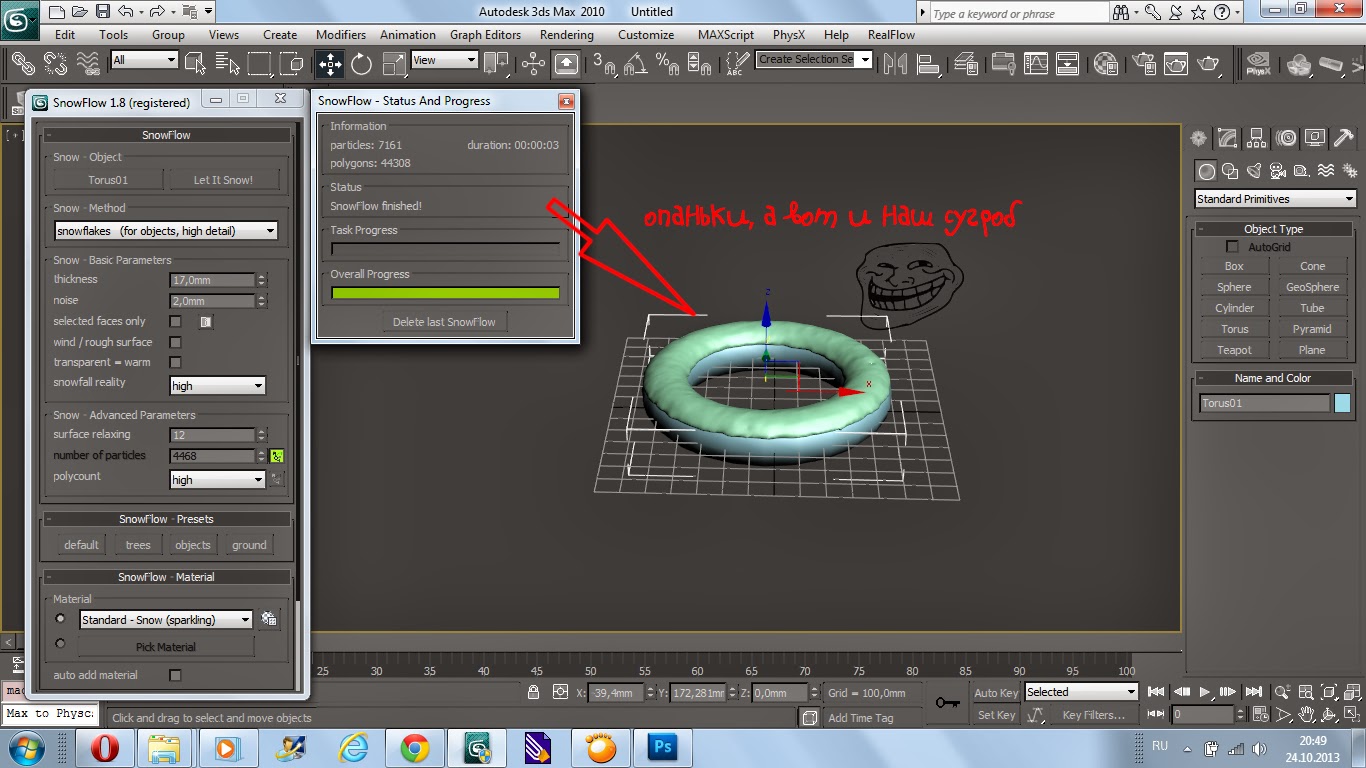Open the Material Editor icon
1366x768 pixels.
tap(1106, 64)
